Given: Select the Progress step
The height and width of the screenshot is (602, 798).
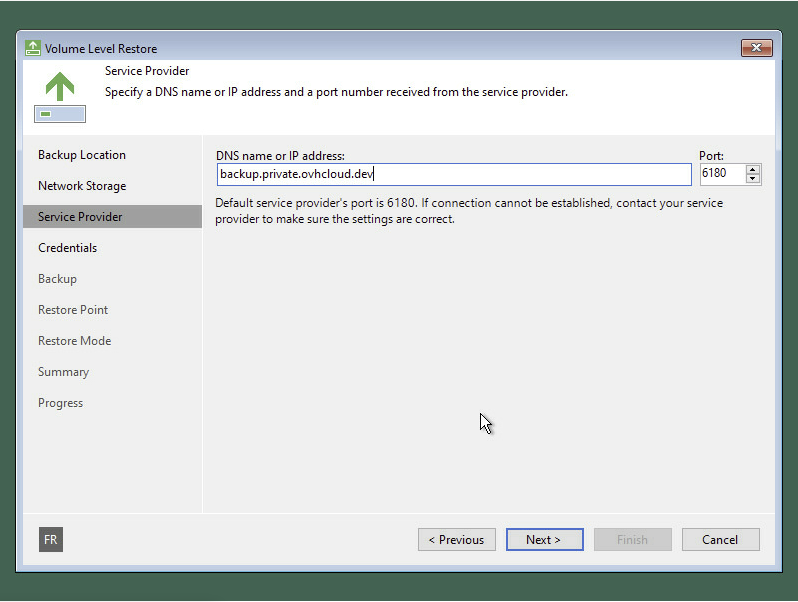Looking at the screenshot, I should pyautogui.click(x=60, y=403).
